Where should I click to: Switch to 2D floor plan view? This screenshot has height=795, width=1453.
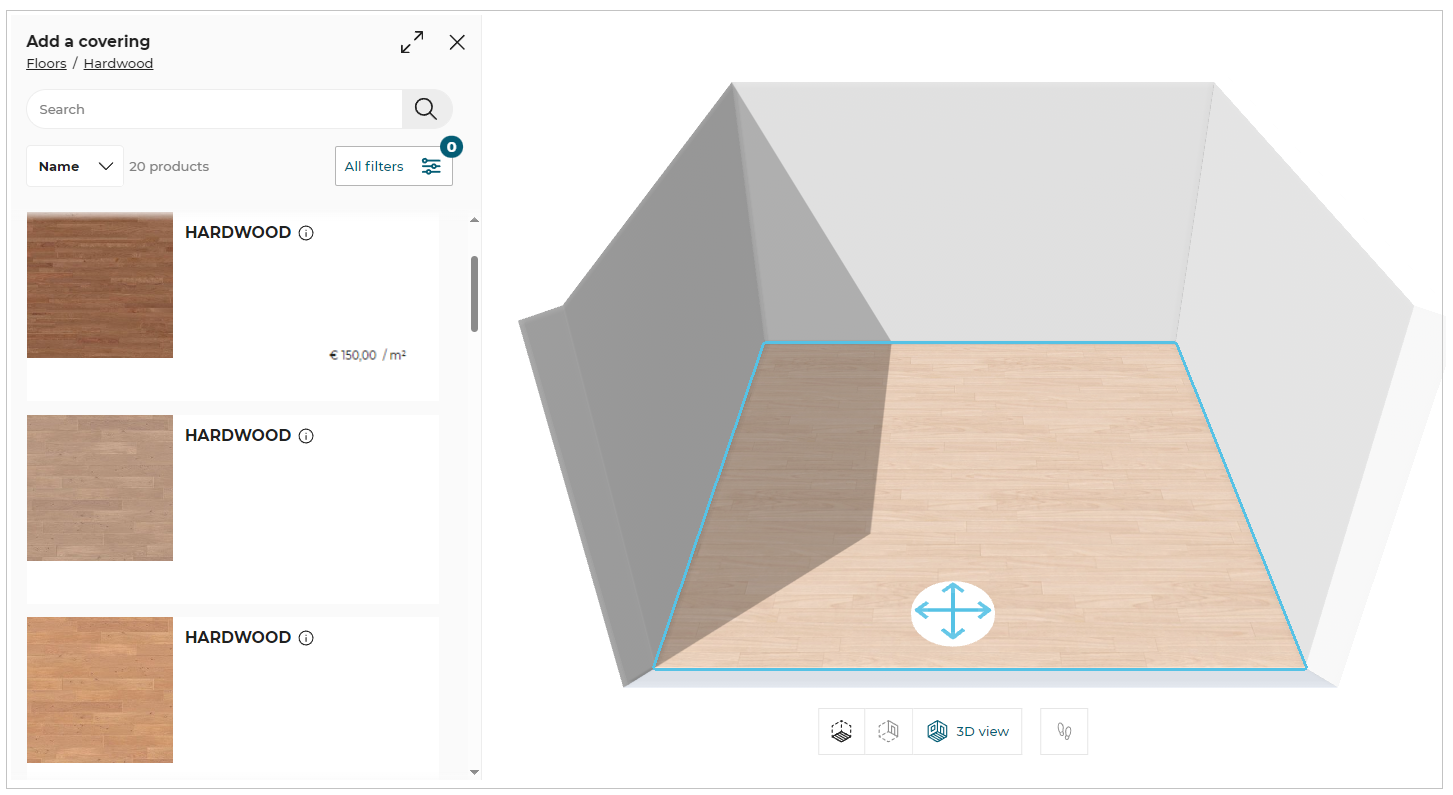coord(841,731)
